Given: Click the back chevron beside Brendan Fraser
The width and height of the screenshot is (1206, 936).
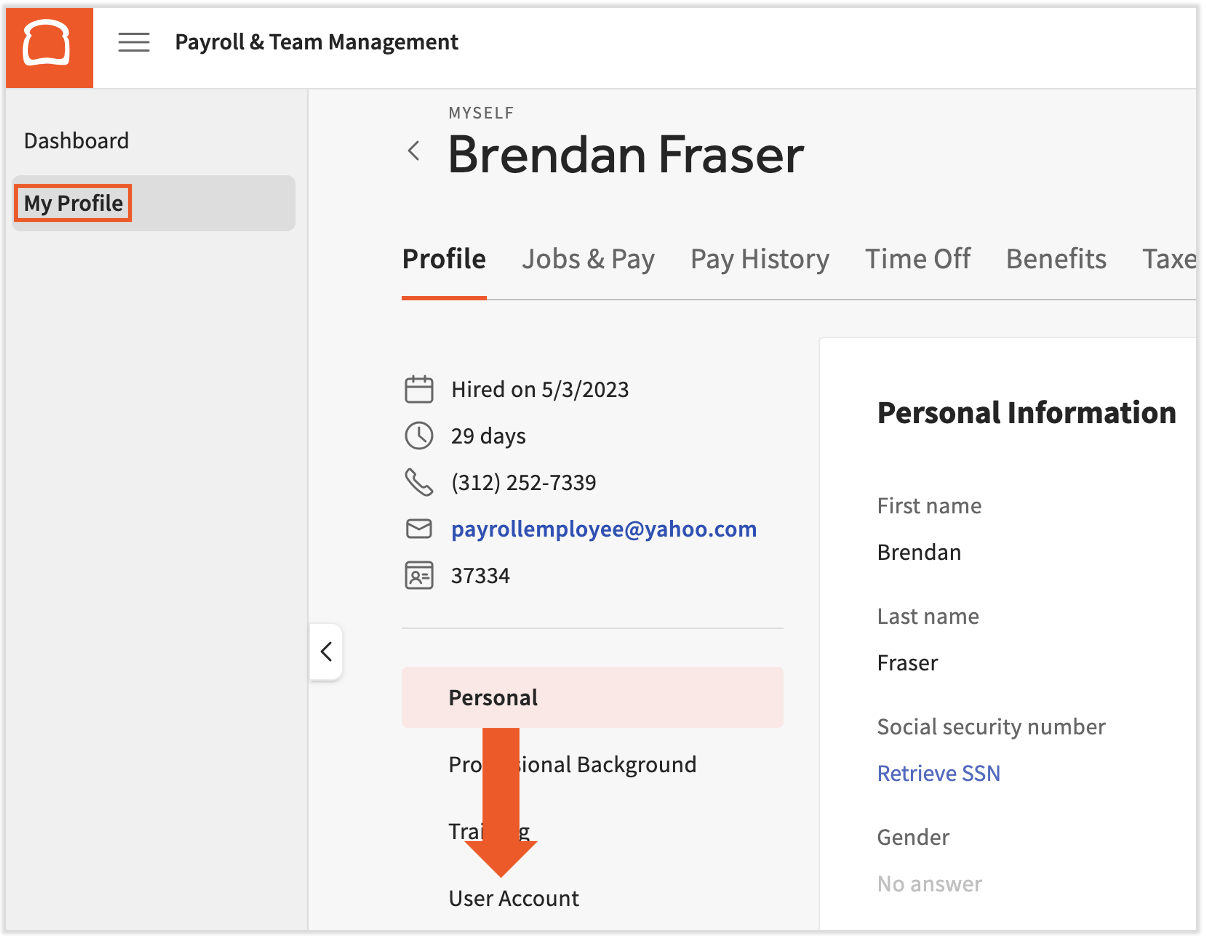Looking at the screenshot, I should (x=413, y=151).
